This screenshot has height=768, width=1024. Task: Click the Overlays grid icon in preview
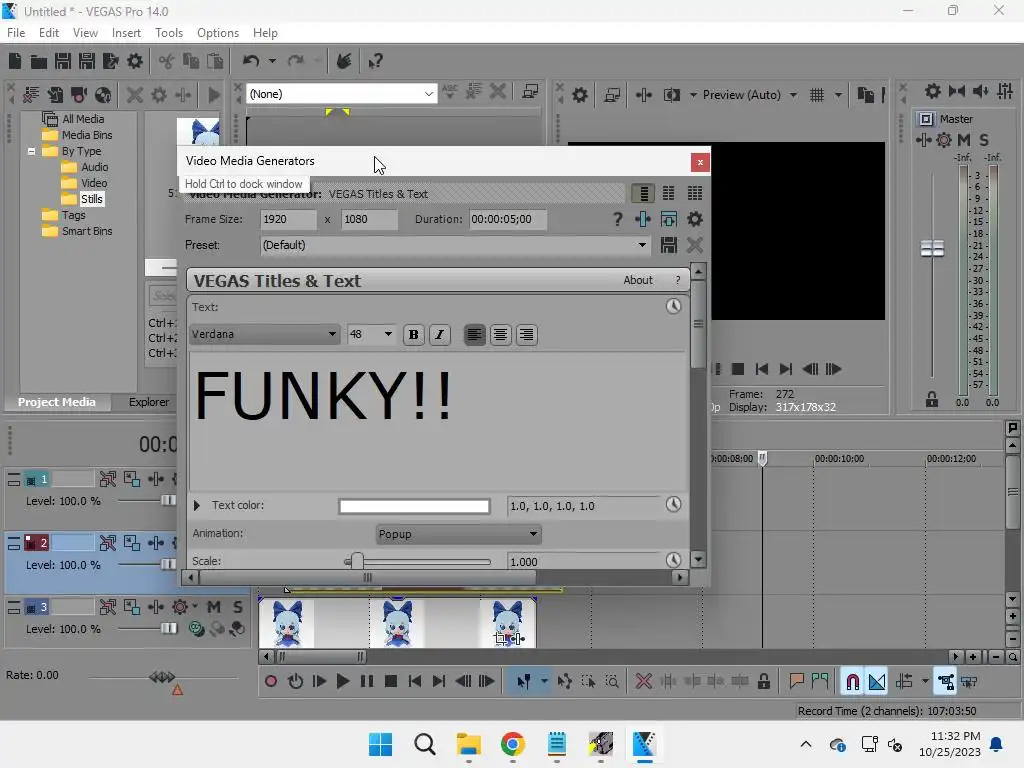click(x=817, y=95)
